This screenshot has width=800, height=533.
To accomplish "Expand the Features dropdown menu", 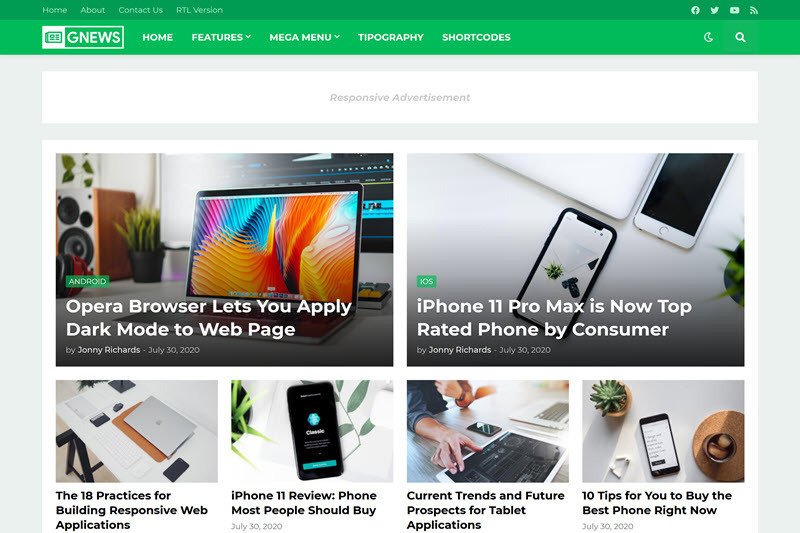I will 221,37.
